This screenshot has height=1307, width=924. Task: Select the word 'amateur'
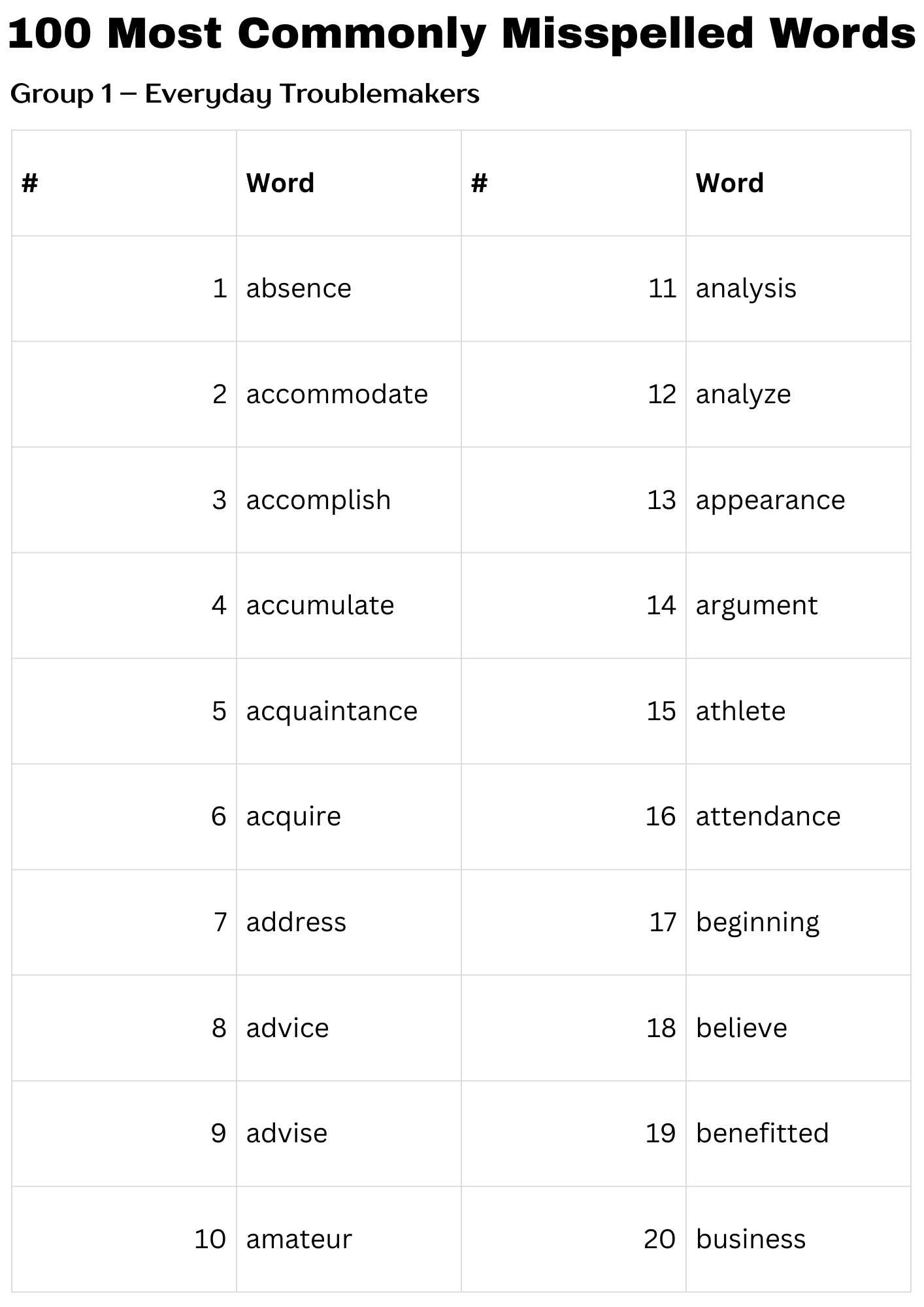coord(299,1239)
